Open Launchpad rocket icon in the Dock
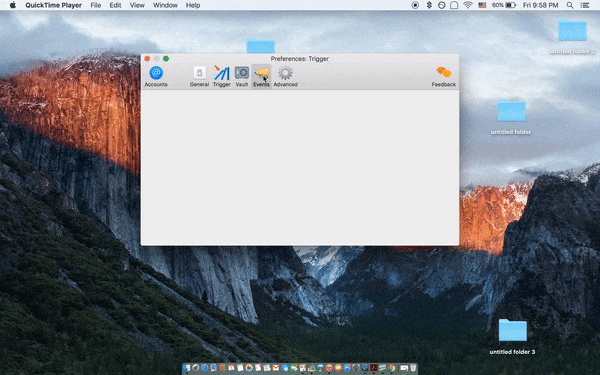Screen dimensions: 600x375 (196, 368)
